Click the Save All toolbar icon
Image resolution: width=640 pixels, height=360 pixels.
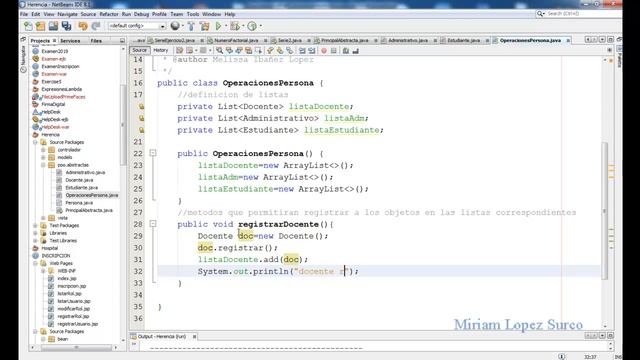pyautogui.click(x=66, y=26)
